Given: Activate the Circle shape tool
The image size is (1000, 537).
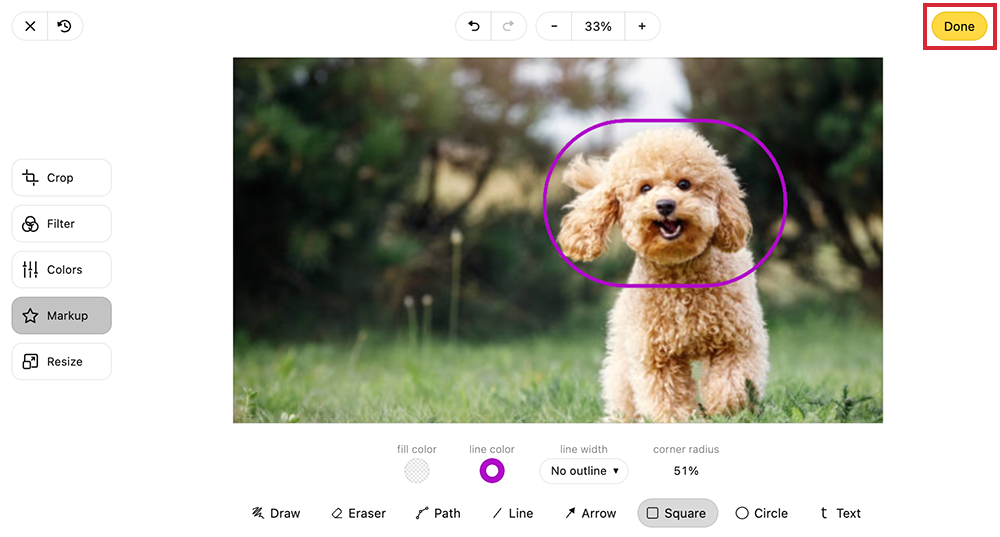Looking at the screenshot, I should [x=761, y=513].
